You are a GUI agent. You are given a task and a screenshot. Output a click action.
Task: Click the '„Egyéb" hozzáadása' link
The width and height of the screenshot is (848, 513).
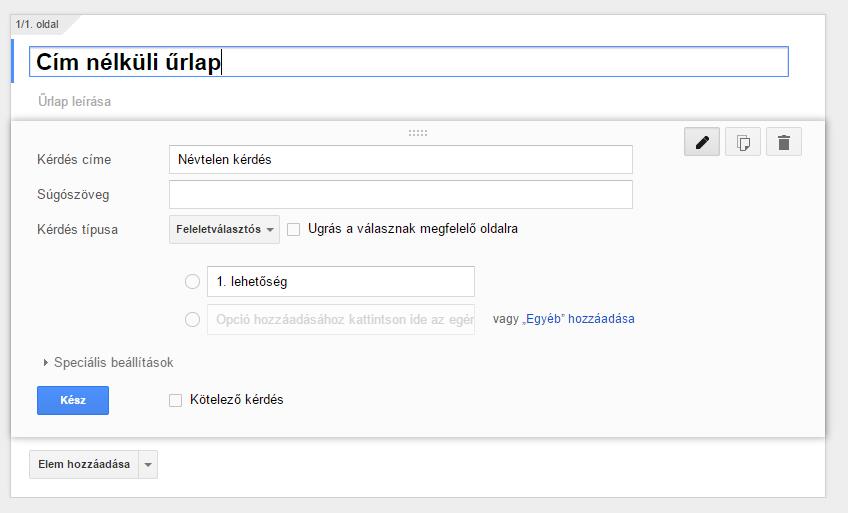click(x=578, y=319)
